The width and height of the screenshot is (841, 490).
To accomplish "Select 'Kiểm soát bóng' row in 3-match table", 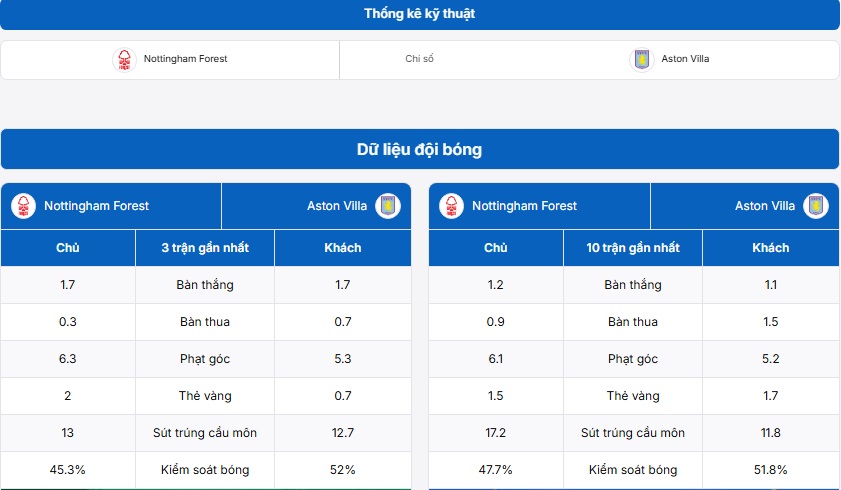I will pyautogui.click(x=205, y=470).
